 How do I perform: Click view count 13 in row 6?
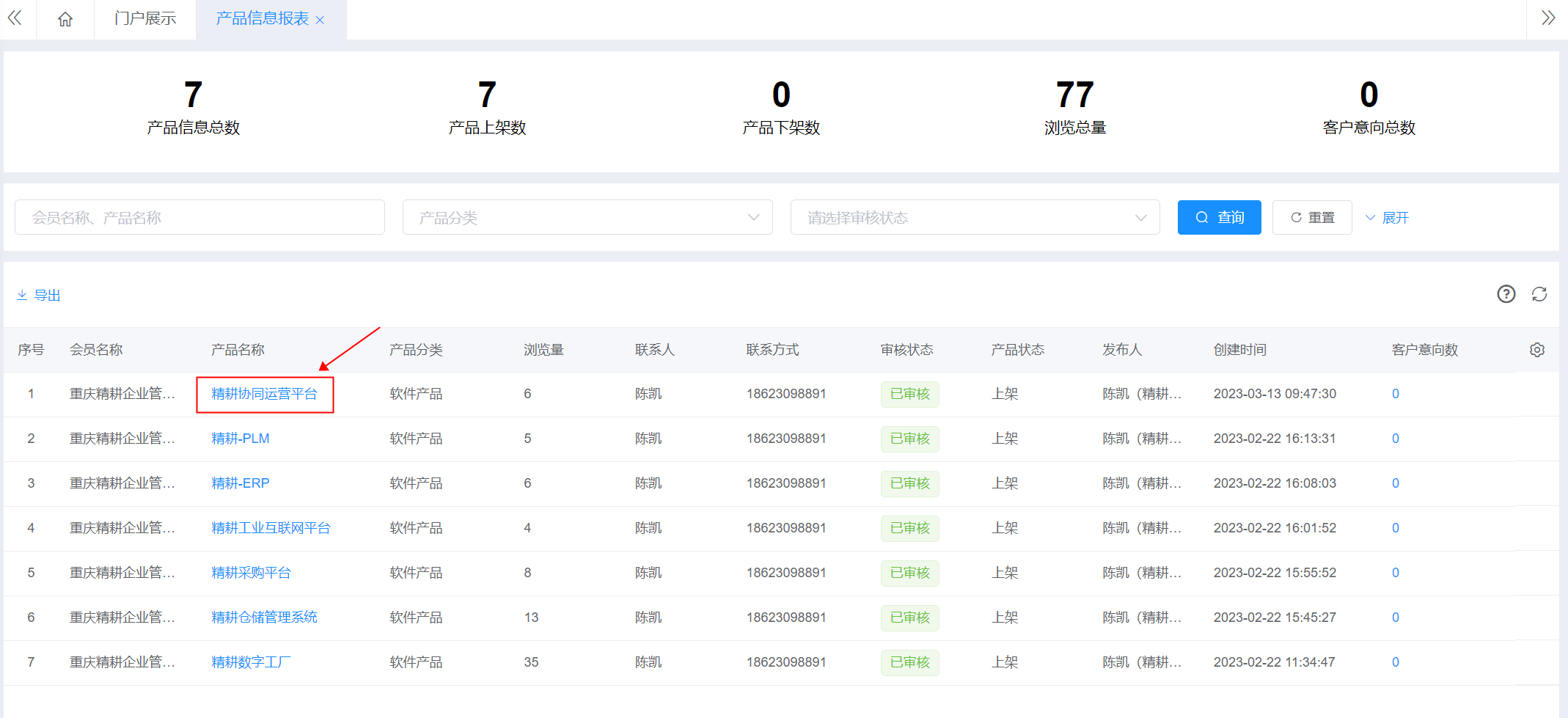(x=531, y=618)
